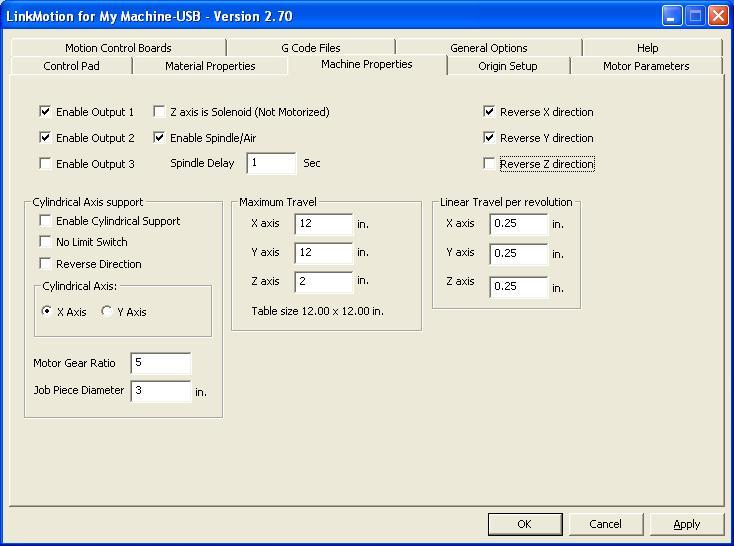This screenshot has height=546, width=734.
Task: Click Cancel to discard changes
Action: (605, 524)
